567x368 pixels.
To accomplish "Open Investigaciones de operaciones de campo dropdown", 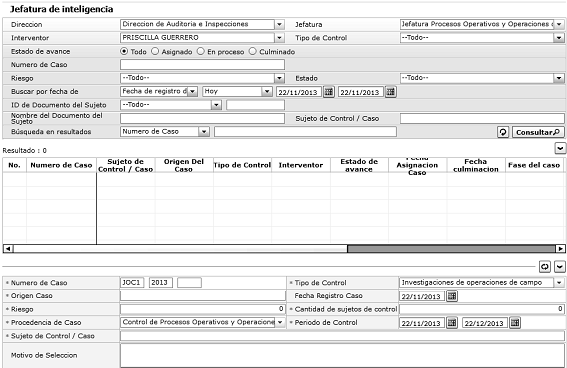I will coord(559,283).
